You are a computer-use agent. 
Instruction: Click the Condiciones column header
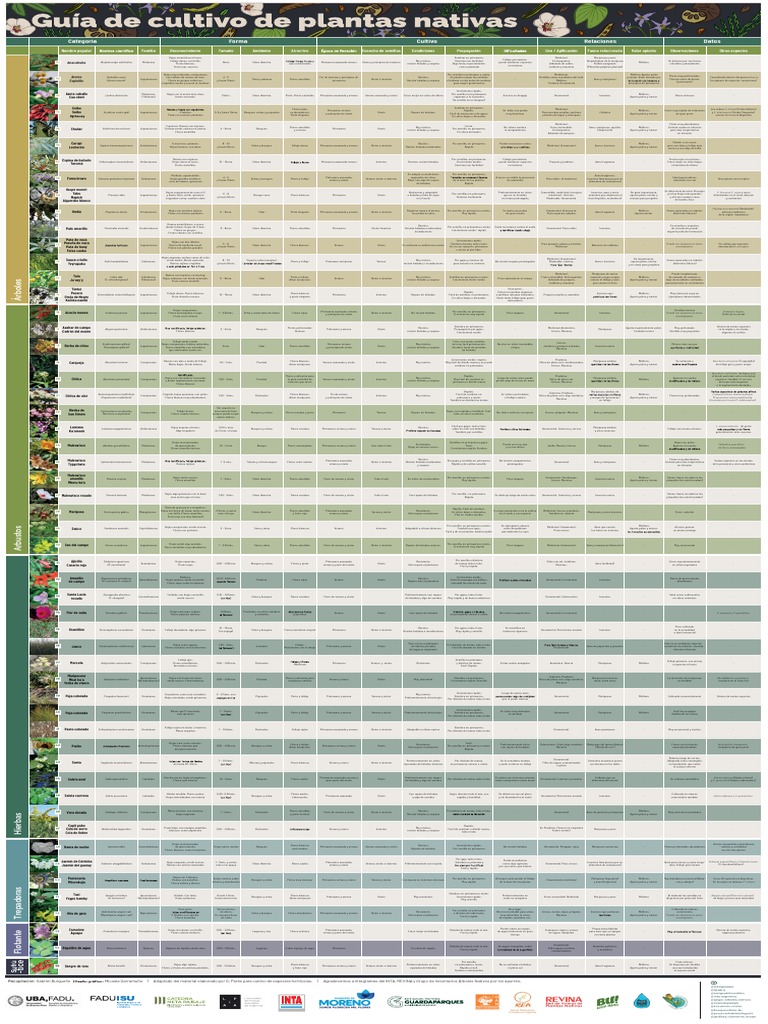[423, 50]
